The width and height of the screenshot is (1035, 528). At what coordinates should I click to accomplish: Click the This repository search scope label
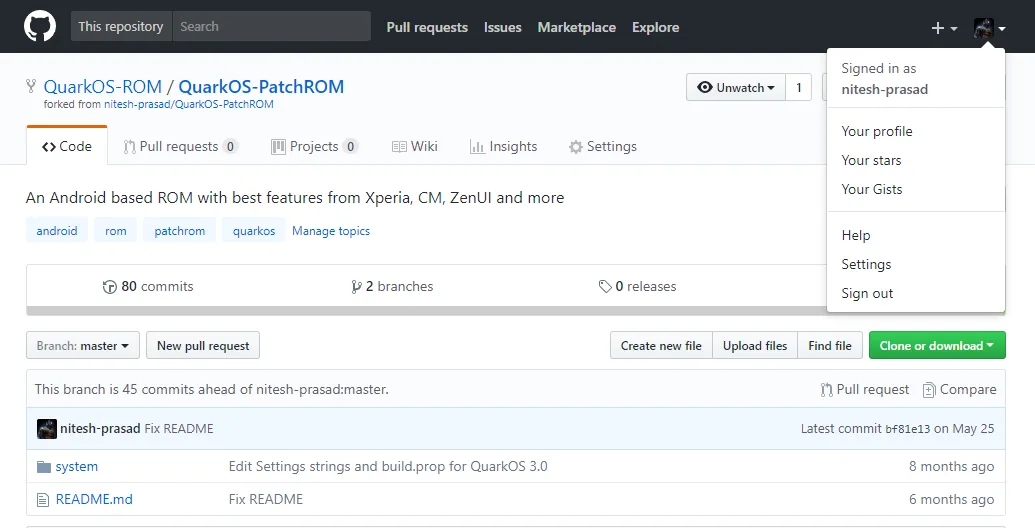click(121, 26)
